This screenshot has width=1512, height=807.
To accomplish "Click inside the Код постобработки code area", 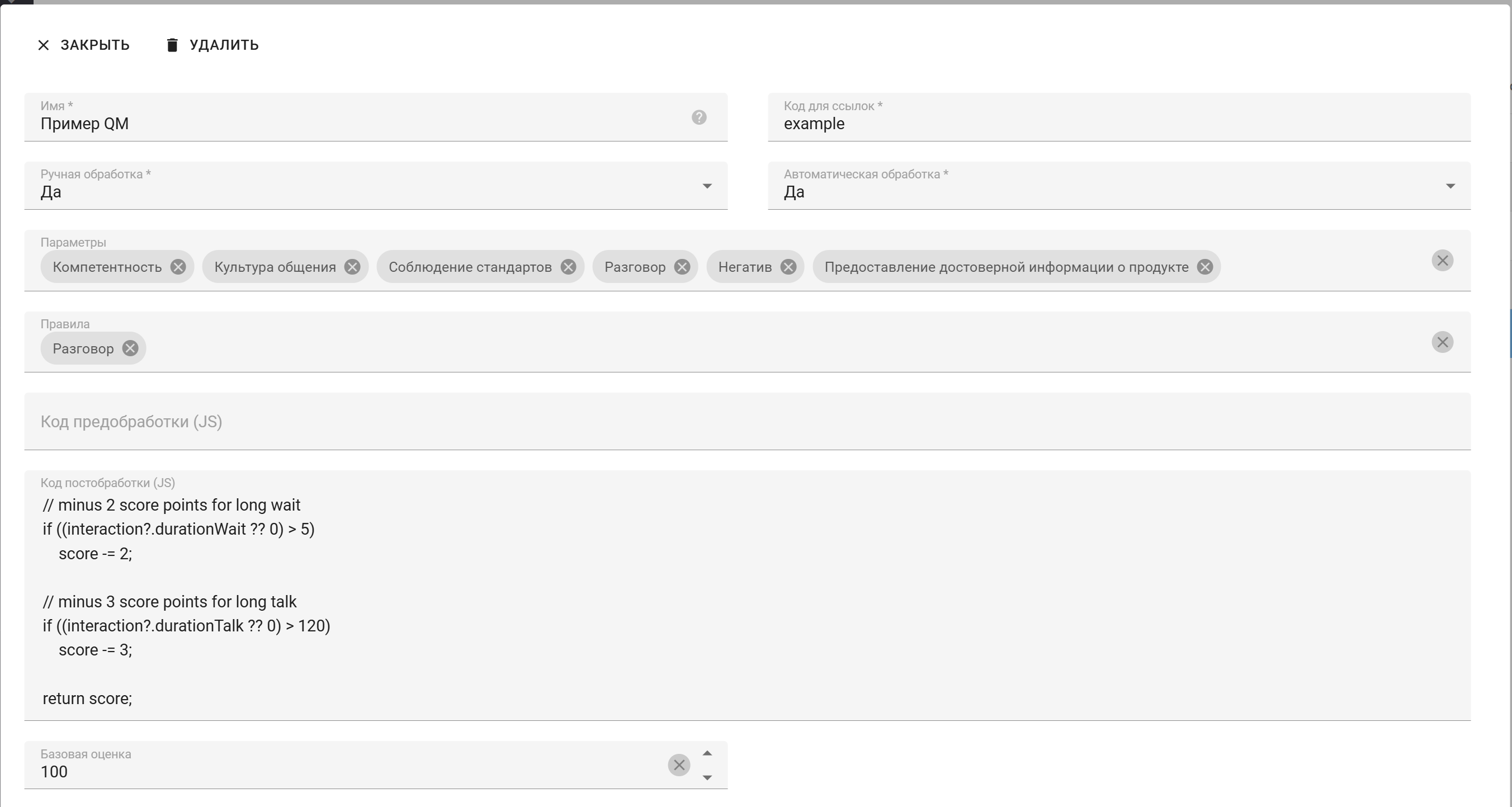I will coord(745,602).
